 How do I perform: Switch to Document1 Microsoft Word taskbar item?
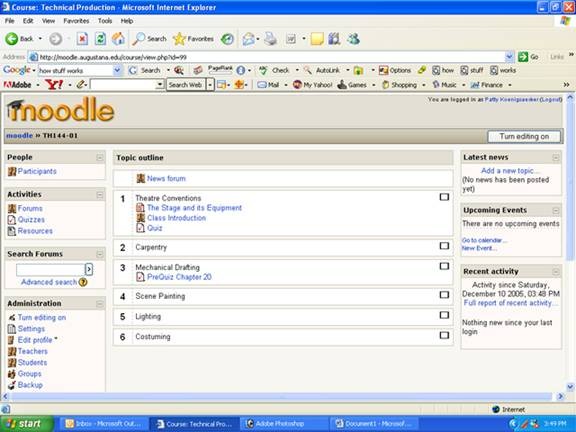(374, 424)
